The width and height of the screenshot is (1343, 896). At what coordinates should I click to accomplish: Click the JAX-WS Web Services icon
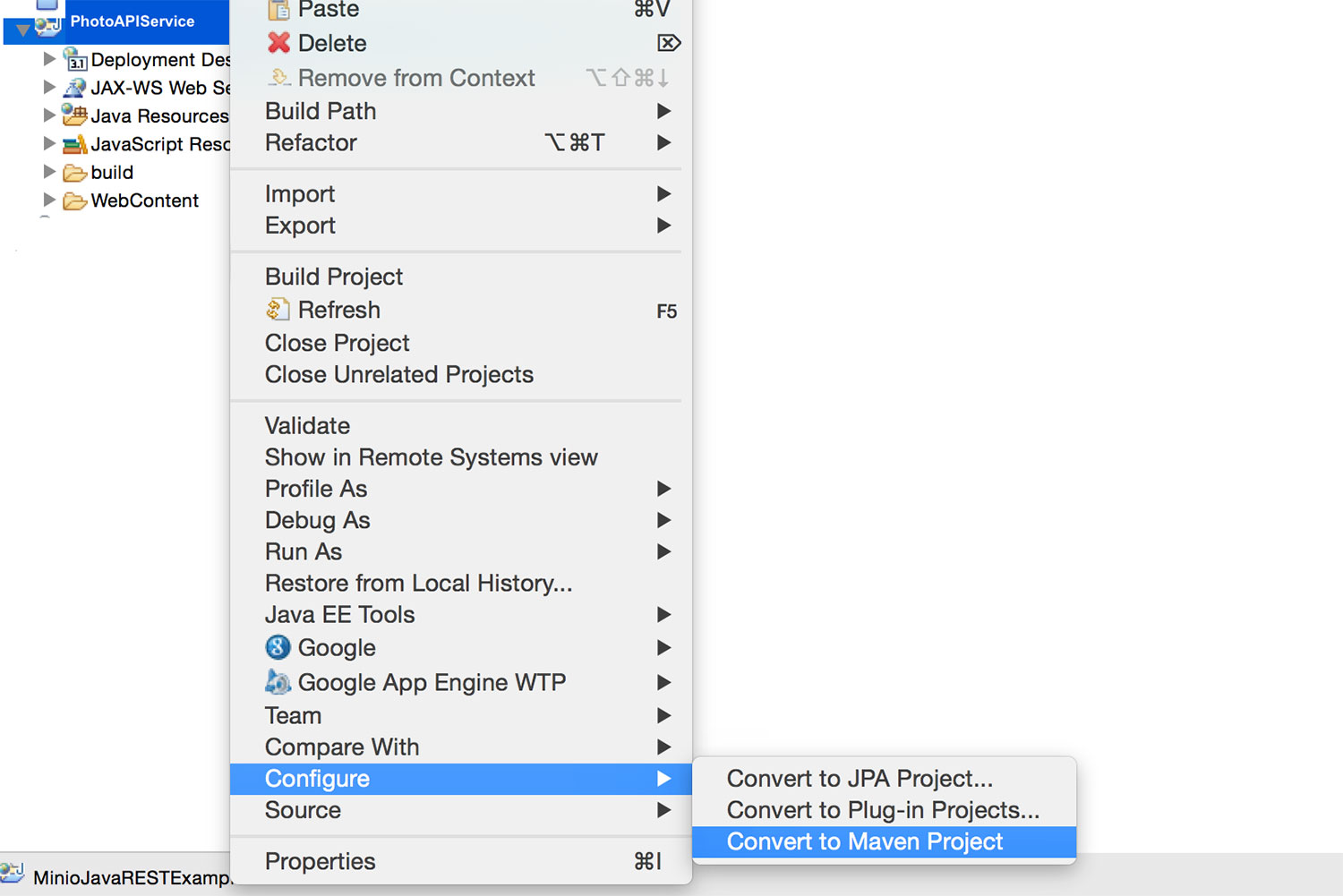[x=75, y=88]
